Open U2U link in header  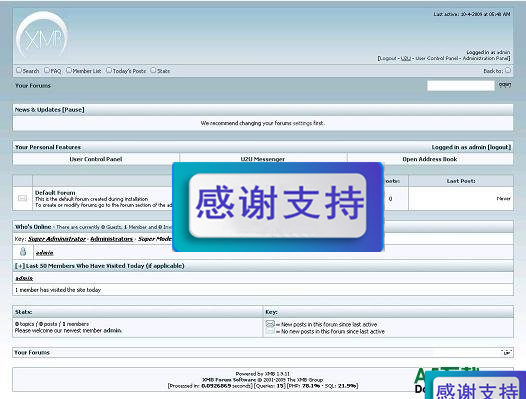(x=406, y=58)
